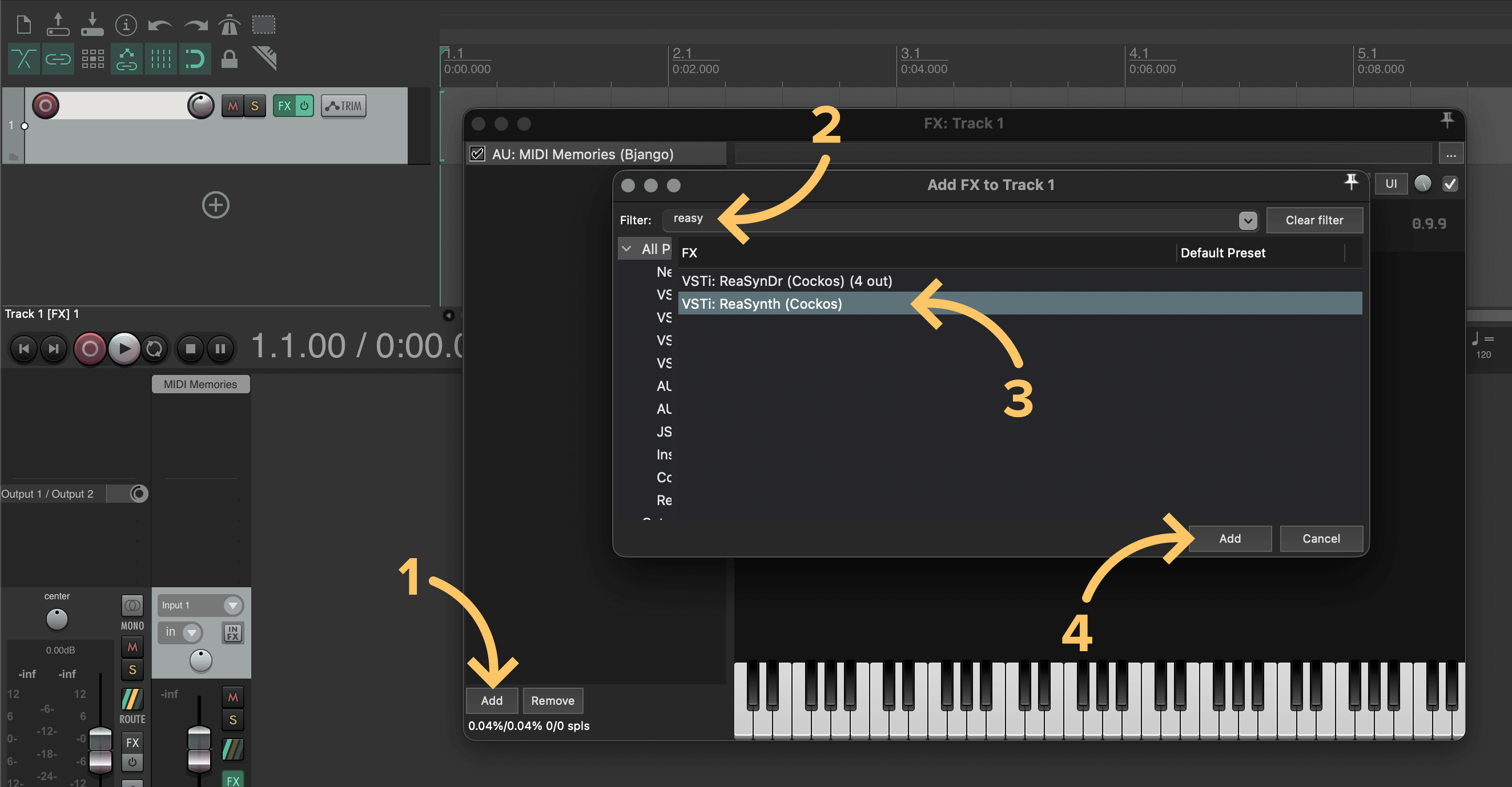1512x787 pixels.
Task: Click the master volume fader handle
Action: [x=100, y=749]
